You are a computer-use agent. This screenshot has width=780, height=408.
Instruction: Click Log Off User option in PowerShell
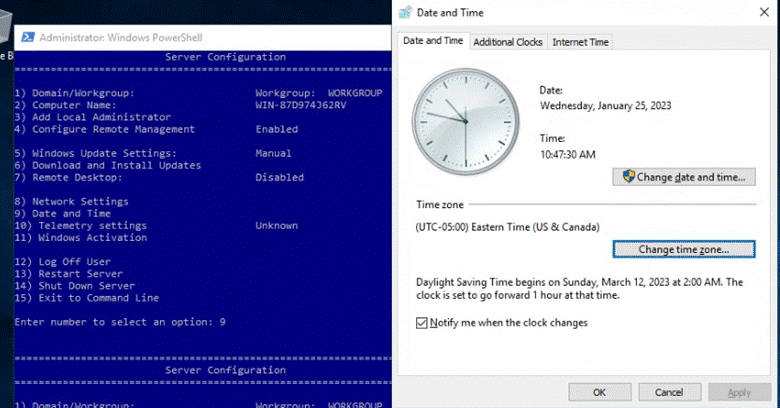(62, 262)
